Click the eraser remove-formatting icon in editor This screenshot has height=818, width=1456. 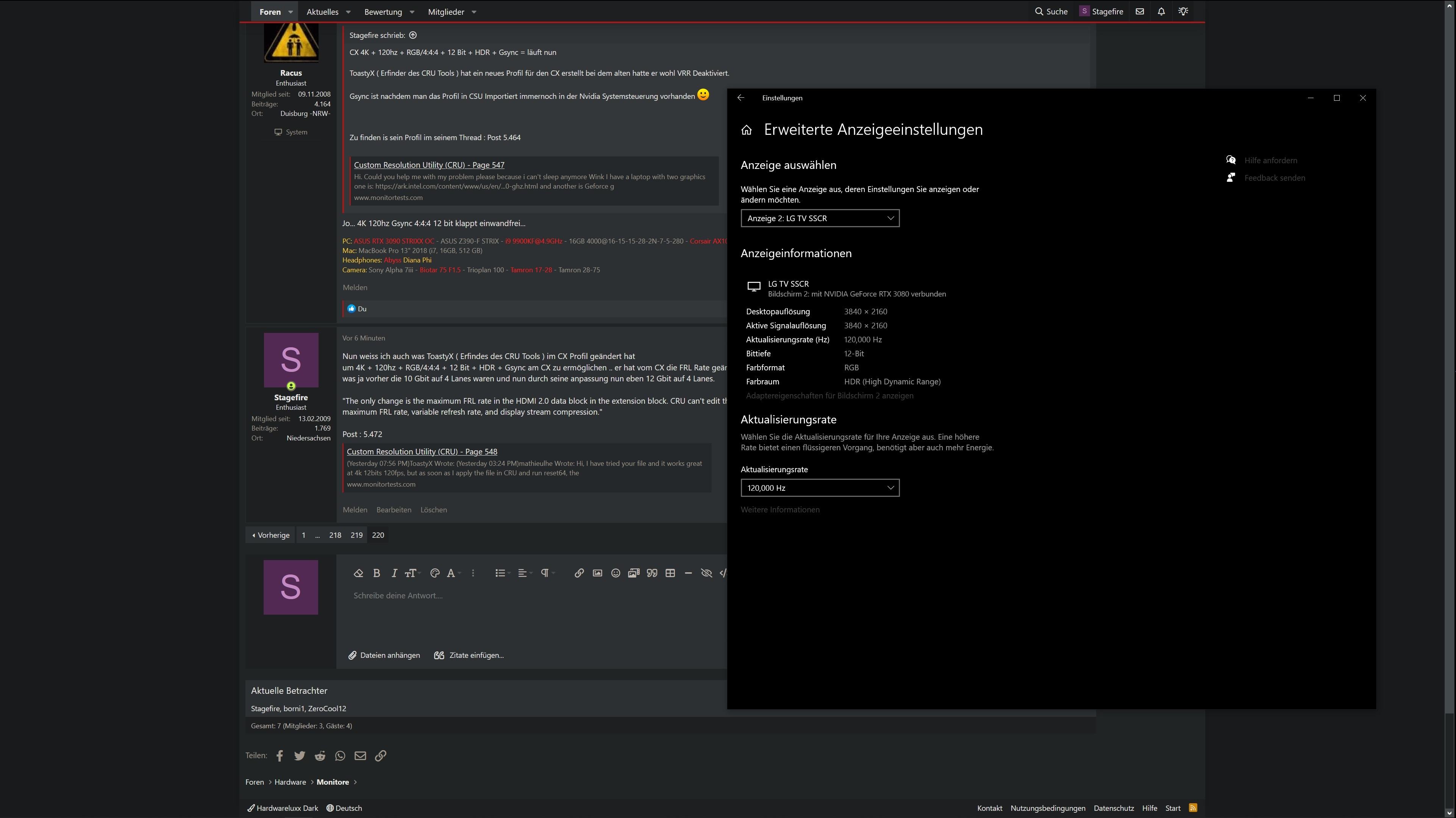click(358, 573)
